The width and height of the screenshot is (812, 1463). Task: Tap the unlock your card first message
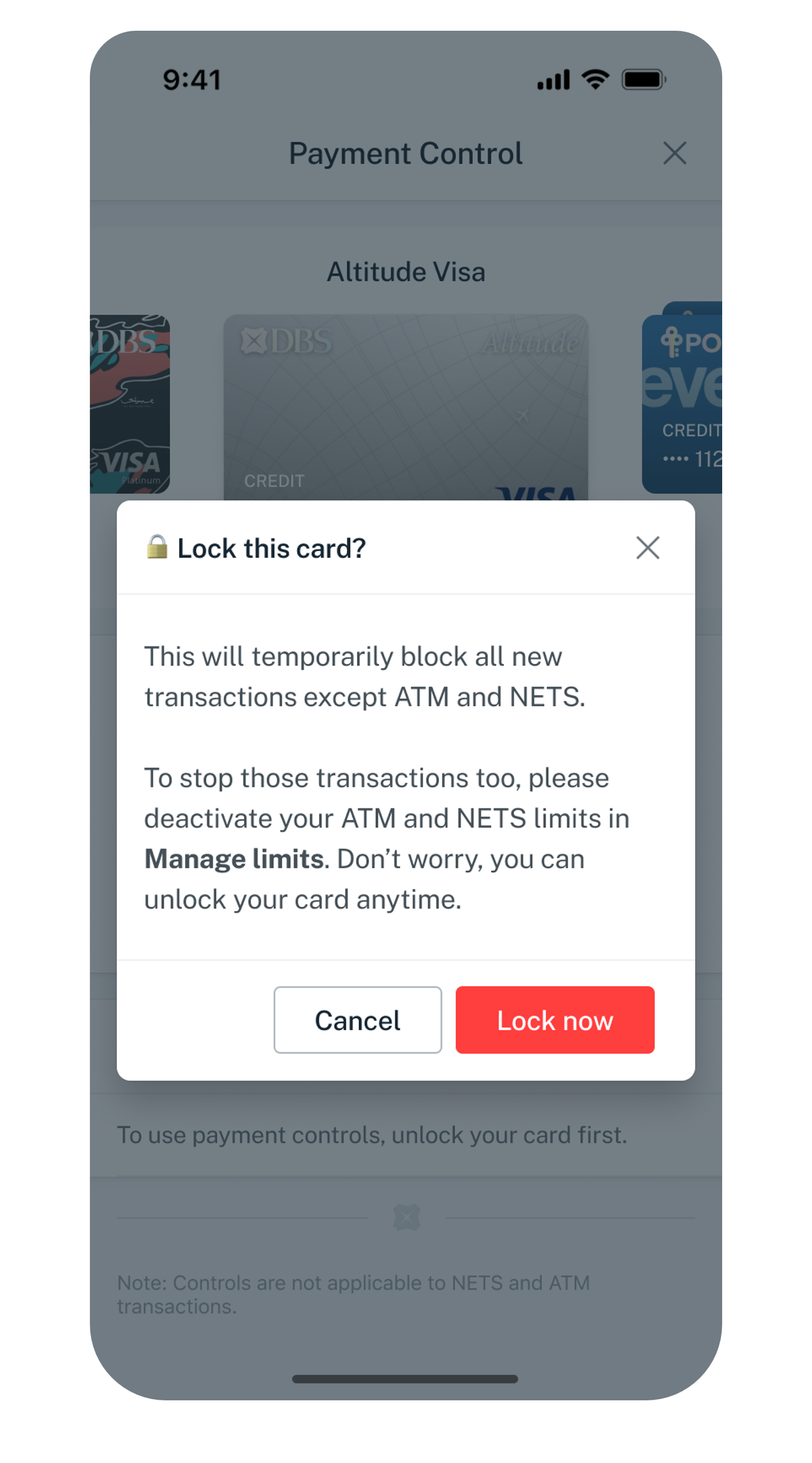click(x=372, y=1135)
